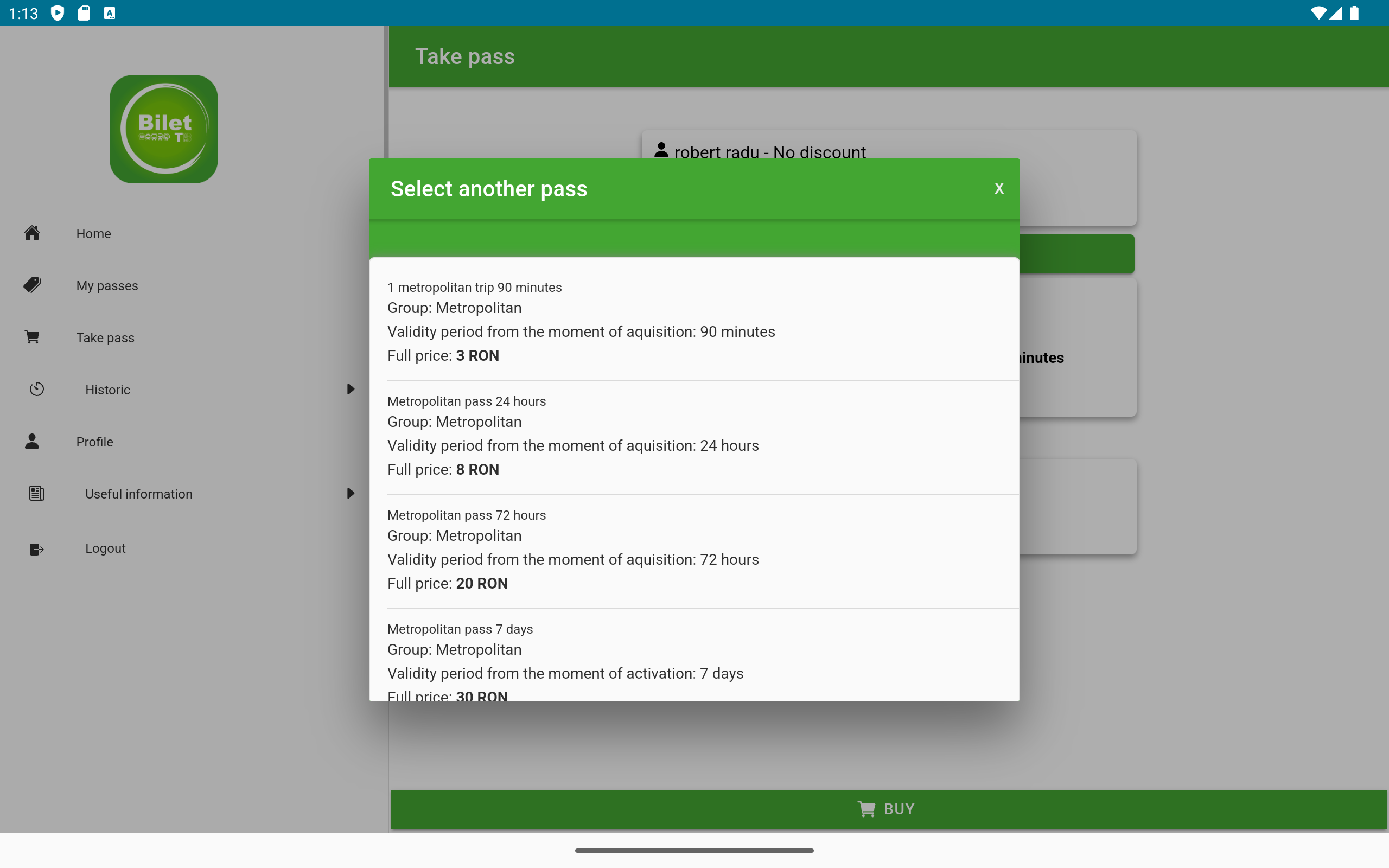Open My passes menu item

pos(107,285)
